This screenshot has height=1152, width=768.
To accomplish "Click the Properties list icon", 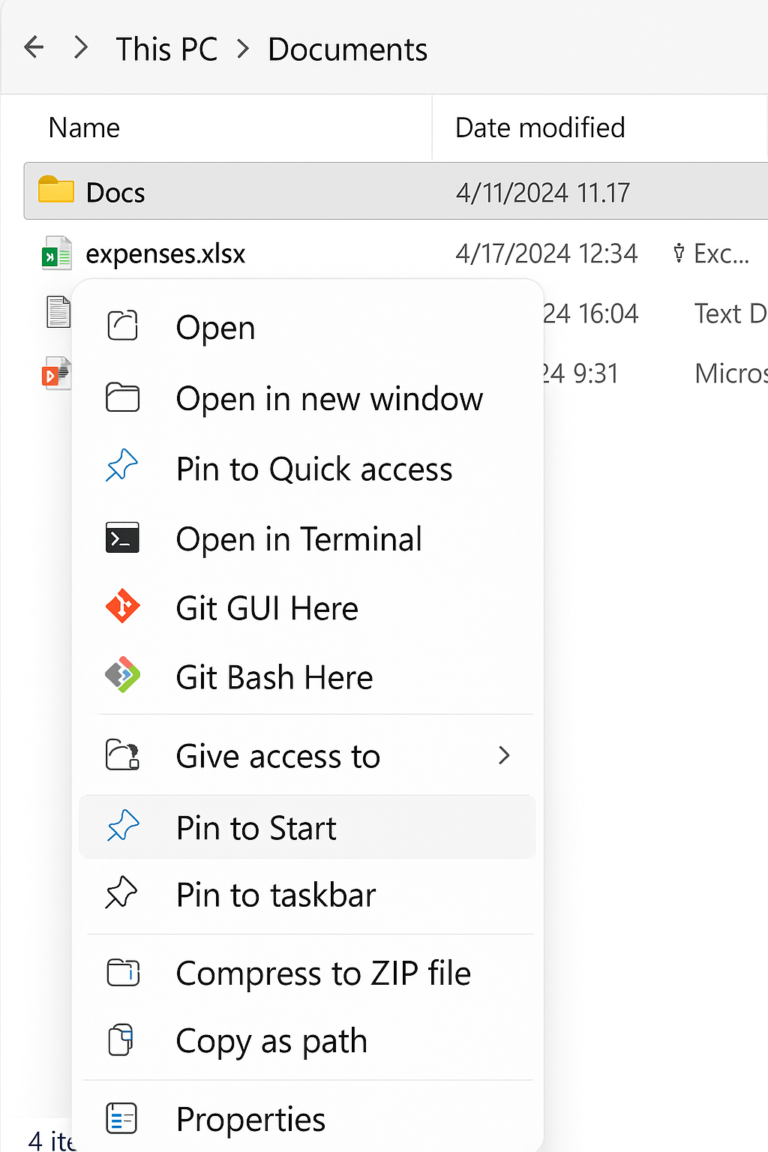I will click(x=122, y=1119).
